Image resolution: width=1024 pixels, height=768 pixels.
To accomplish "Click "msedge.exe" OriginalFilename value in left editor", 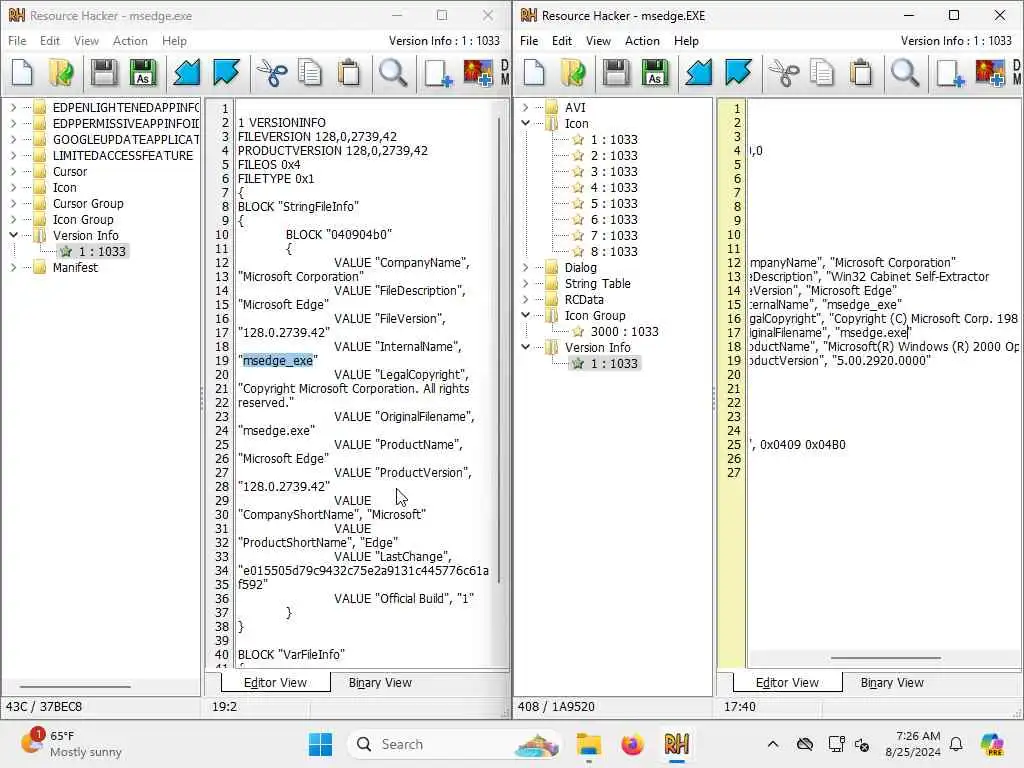I will pos(276,430).
